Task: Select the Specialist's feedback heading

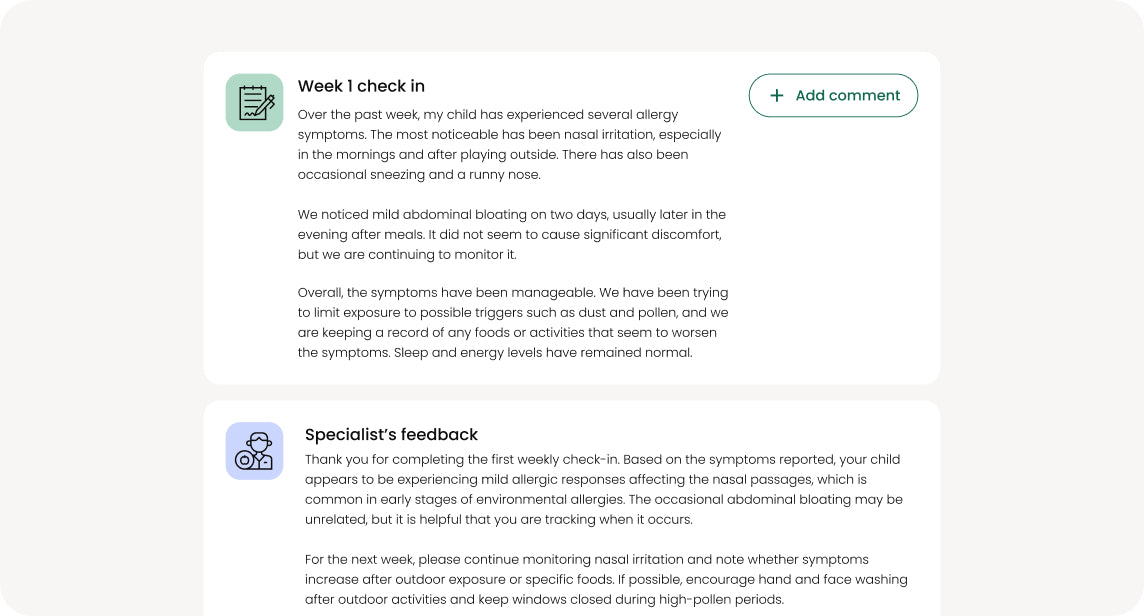Action: click(x=391, y=435)
